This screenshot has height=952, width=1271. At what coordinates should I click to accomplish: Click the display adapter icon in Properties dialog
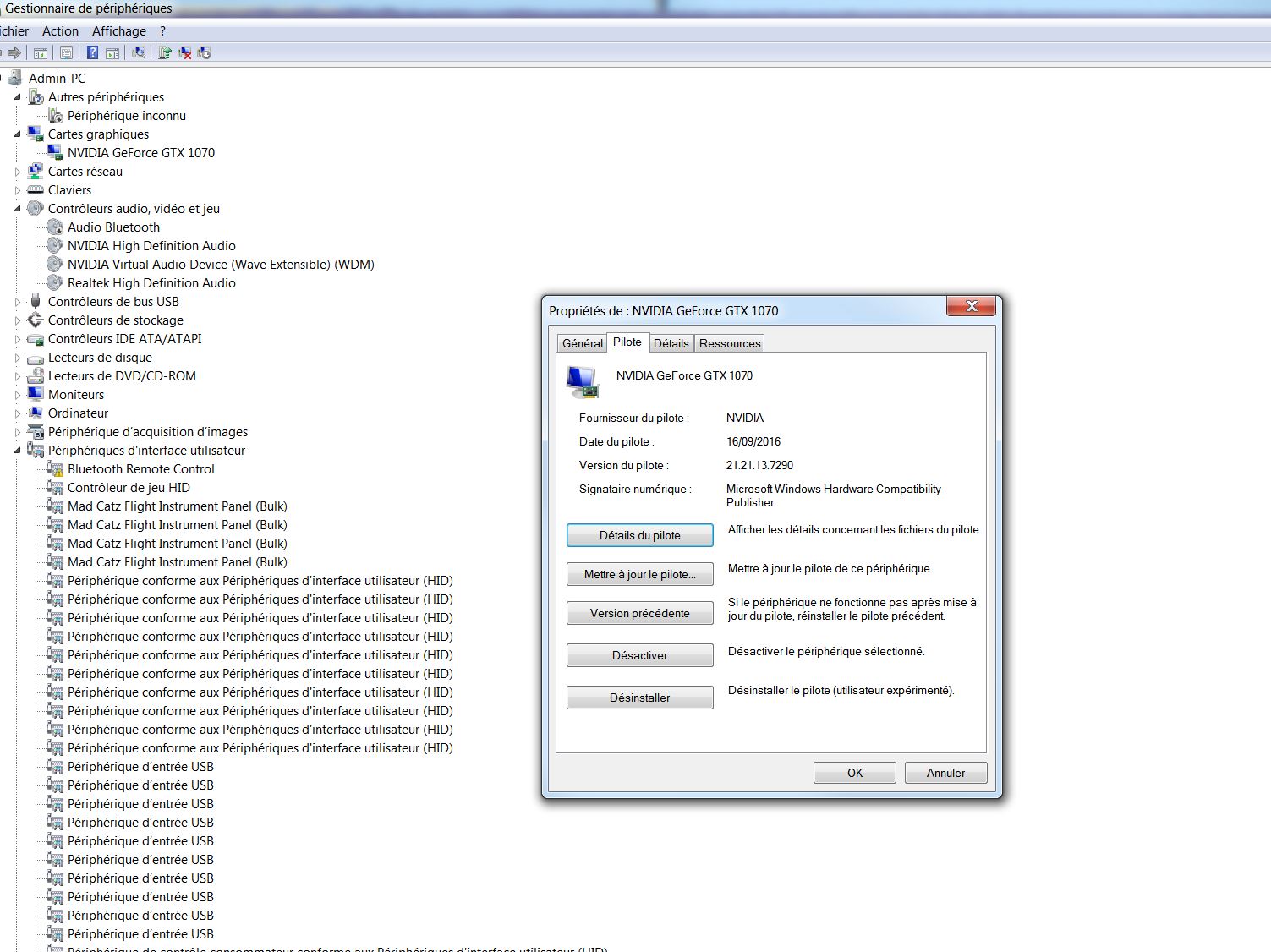click(583, 382)
